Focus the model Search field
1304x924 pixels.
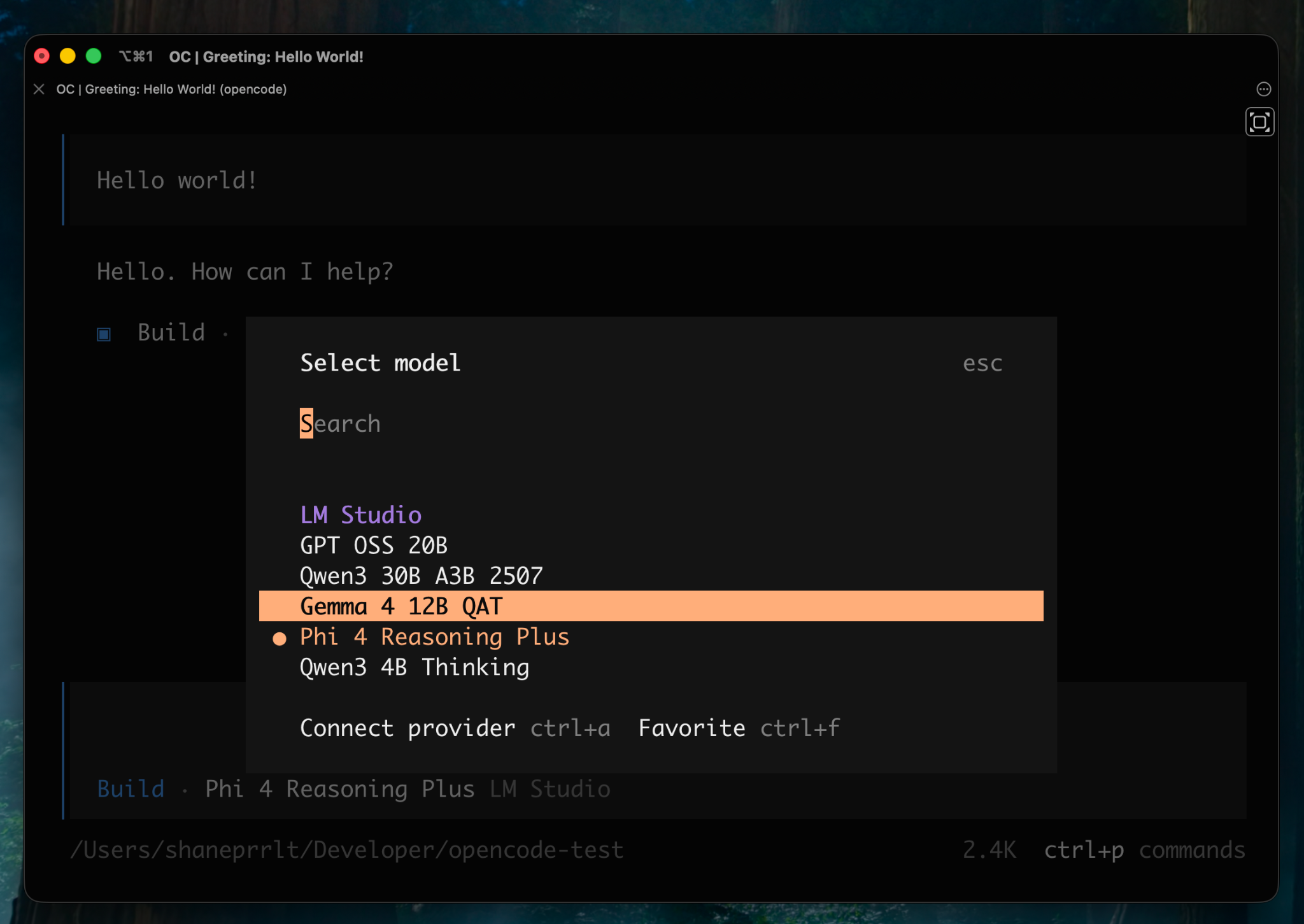[x=651, y=423]
